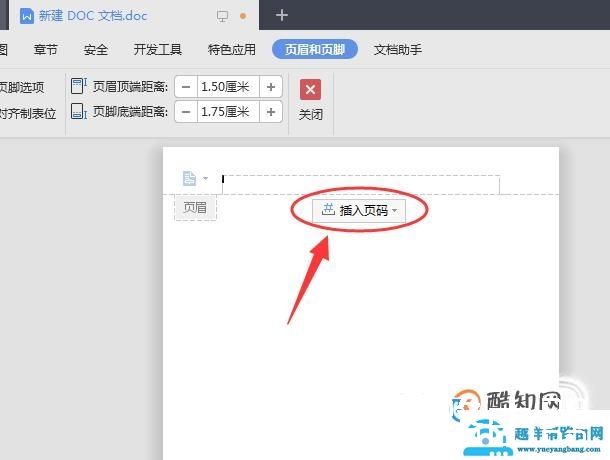Increase the 页眉顶端距离 value with plus
Viewport: 610px width, 460px height.
coord(271,86)
